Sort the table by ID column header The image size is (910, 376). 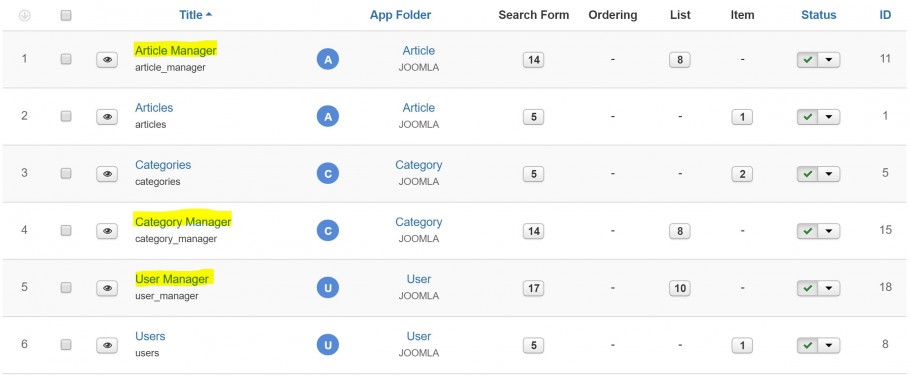click(x=885, y=15)
